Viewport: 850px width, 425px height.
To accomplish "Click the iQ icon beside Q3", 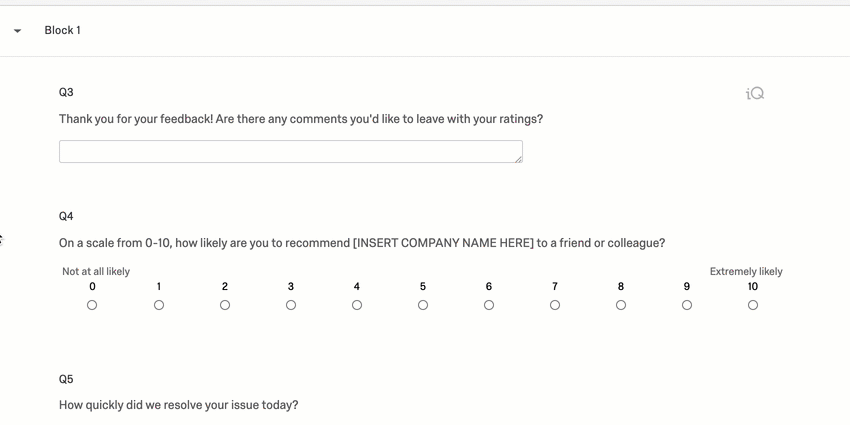I will (755, 93).
